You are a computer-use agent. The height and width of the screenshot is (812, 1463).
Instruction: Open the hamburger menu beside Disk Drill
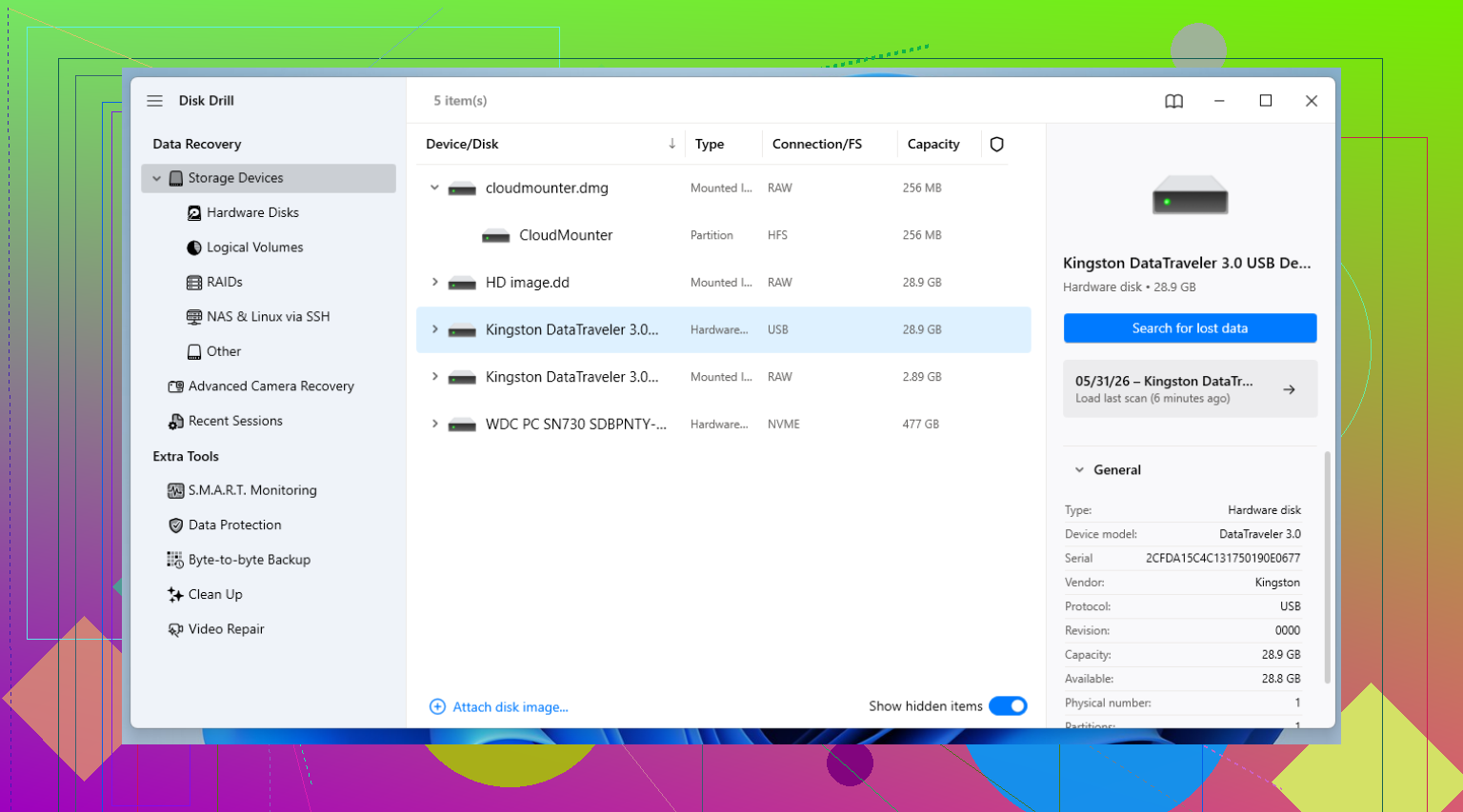click(x=154, y=101)
